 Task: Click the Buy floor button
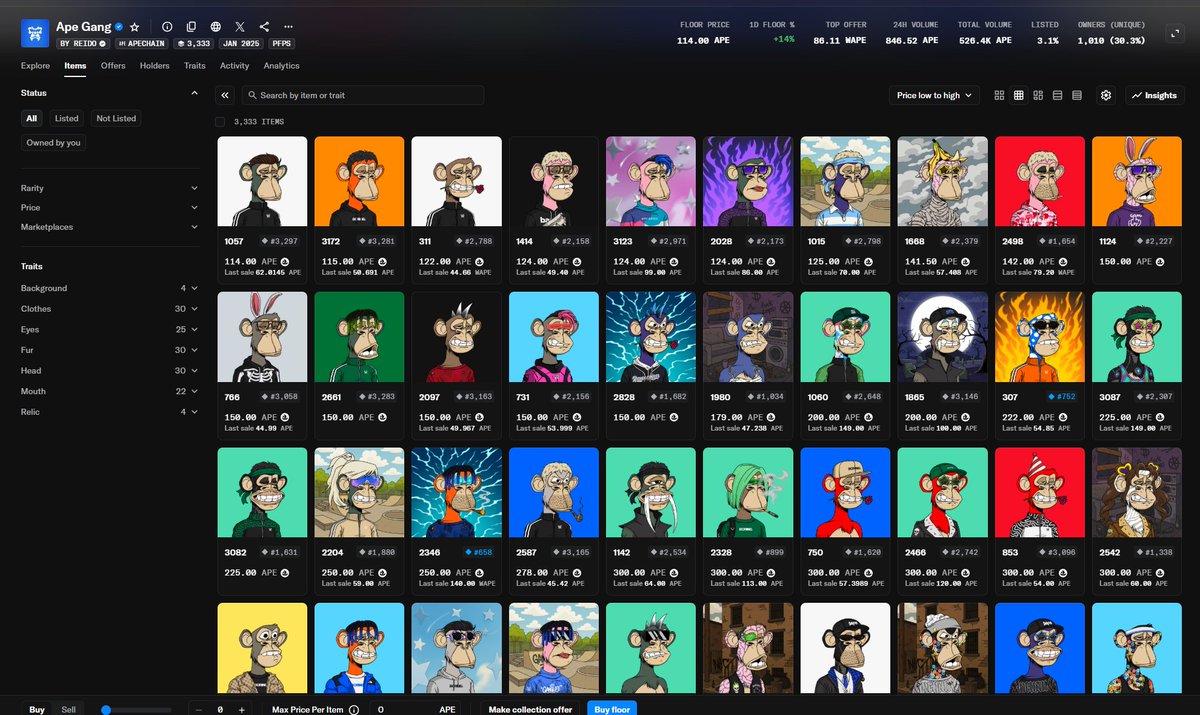[611, 709]
